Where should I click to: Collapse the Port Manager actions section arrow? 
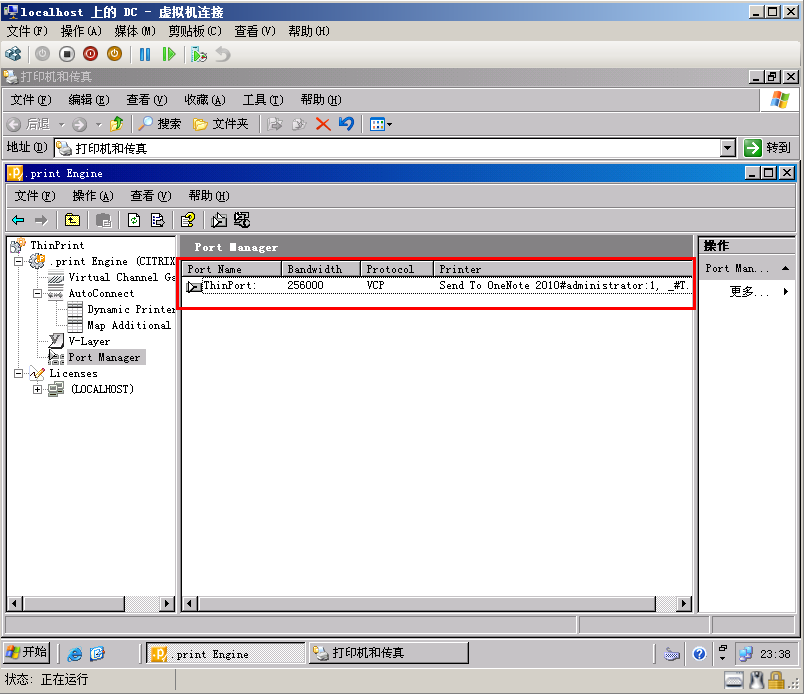click(x=785, y=268)
